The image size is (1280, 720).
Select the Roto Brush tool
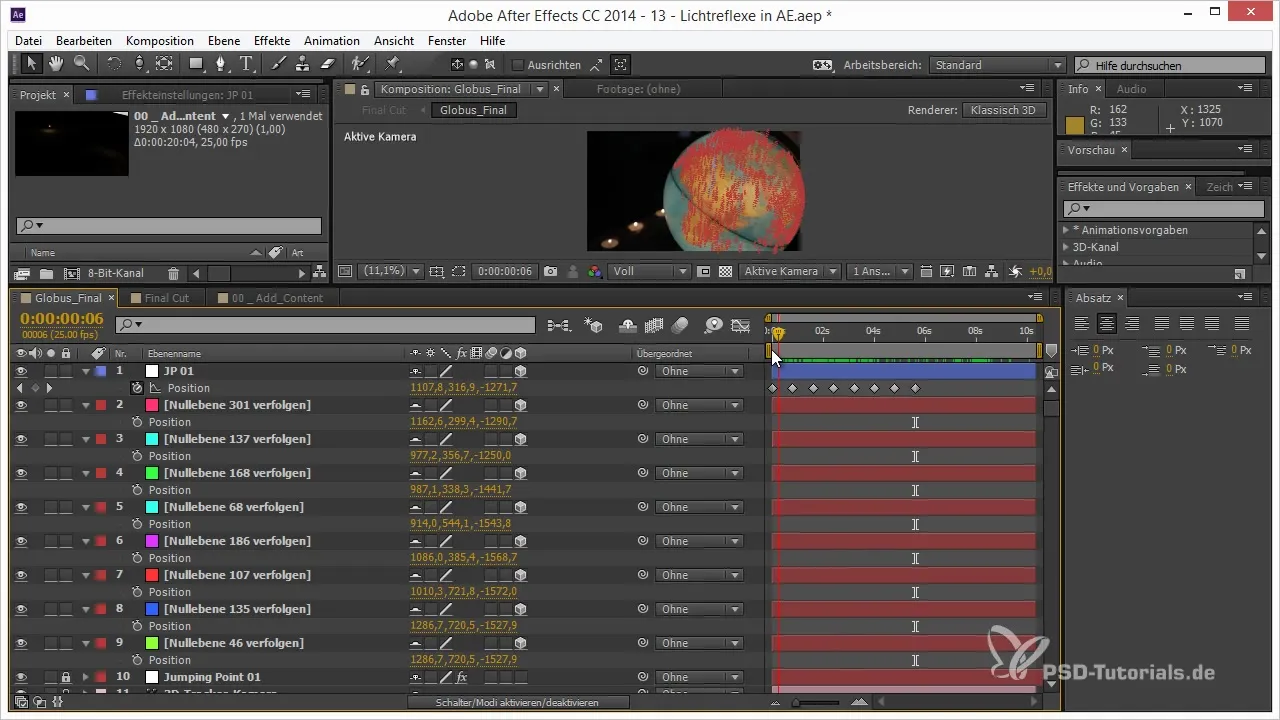coord(360,64)
